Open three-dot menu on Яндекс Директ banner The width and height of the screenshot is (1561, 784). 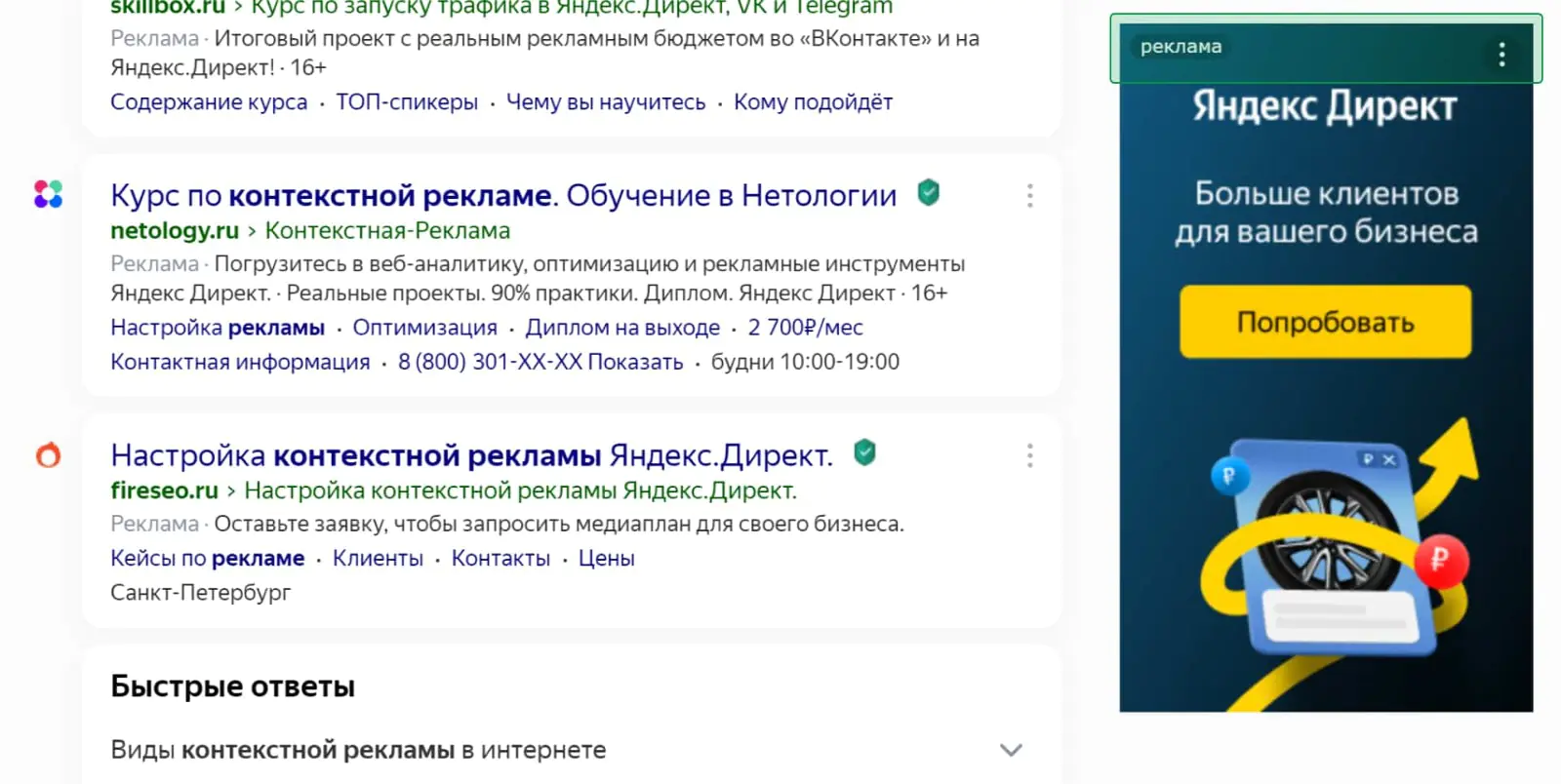pos(1501,55)
